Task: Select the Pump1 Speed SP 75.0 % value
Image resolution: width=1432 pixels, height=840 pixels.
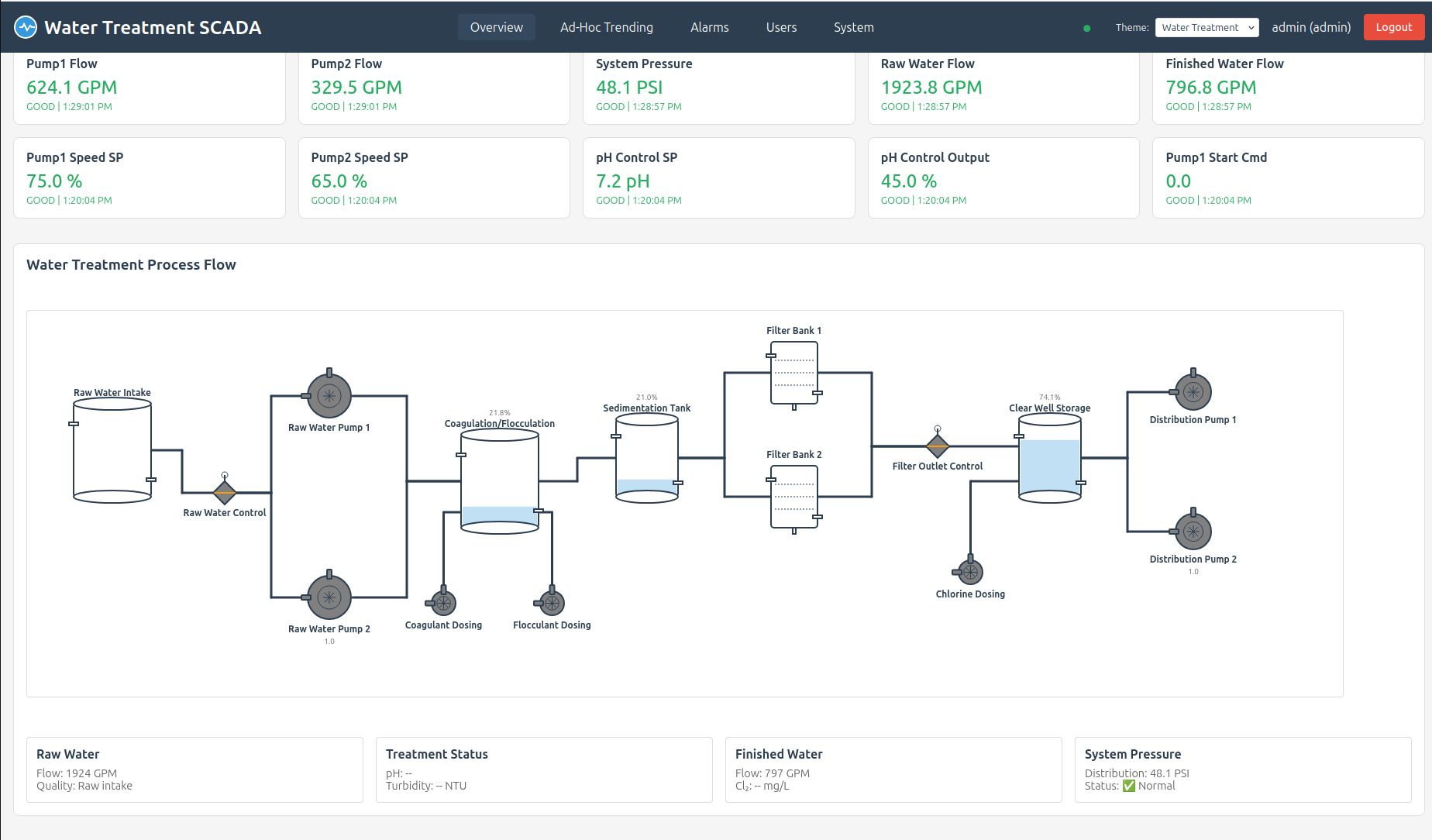Action: [x=54, y=181]
